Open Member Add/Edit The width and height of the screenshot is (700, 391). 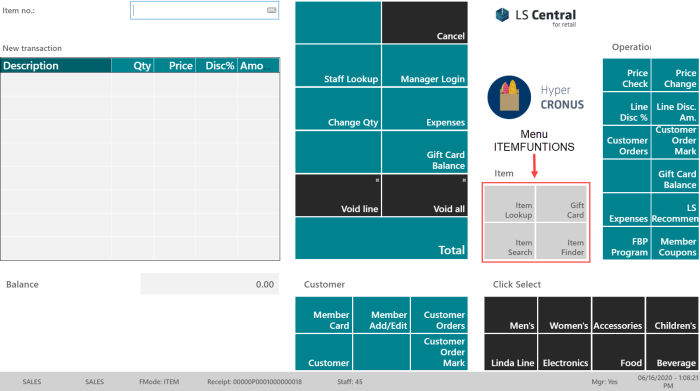[x=381, y=315]
